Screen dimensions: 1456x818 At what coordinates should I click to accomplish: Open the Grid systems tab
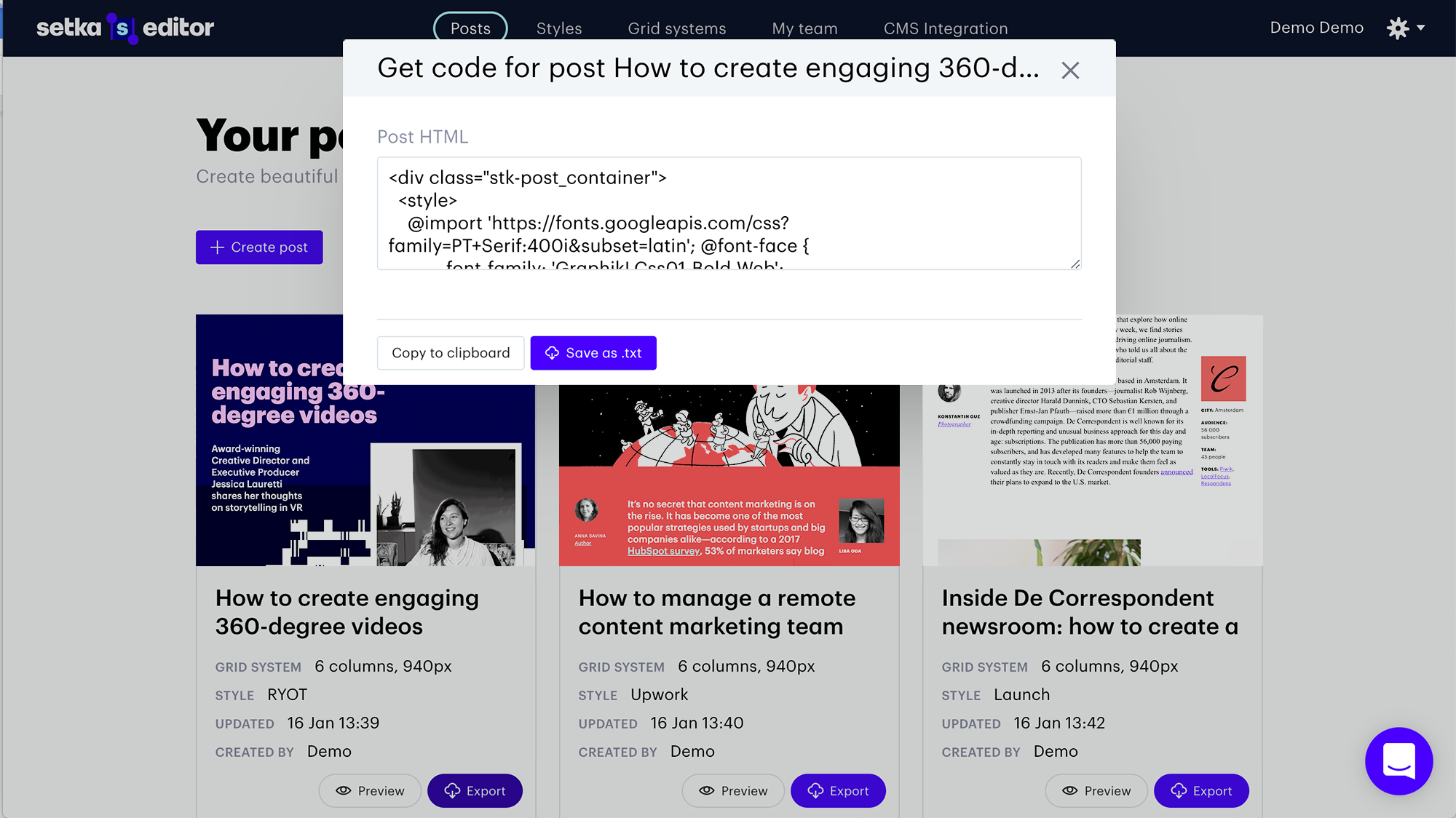click(x=677, y=28)
